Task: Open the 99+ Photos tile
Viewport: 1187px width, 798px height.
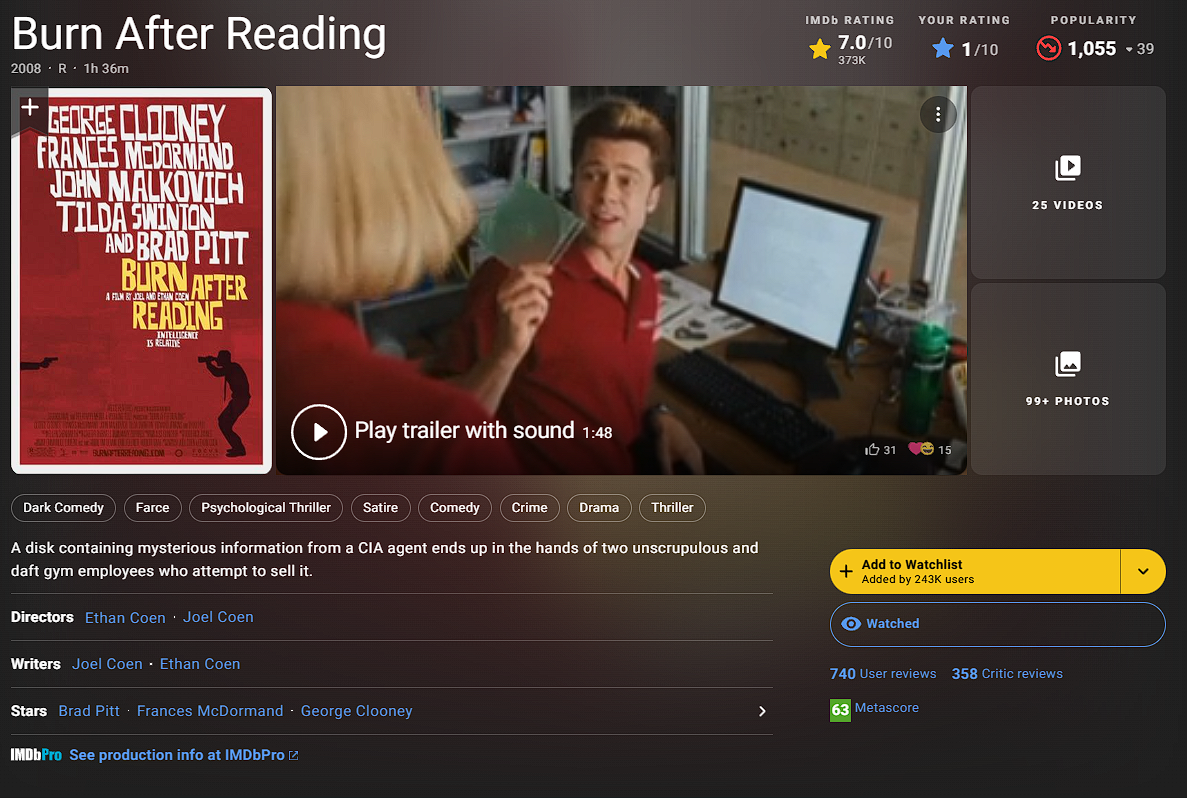Action: click(1067, 379)
